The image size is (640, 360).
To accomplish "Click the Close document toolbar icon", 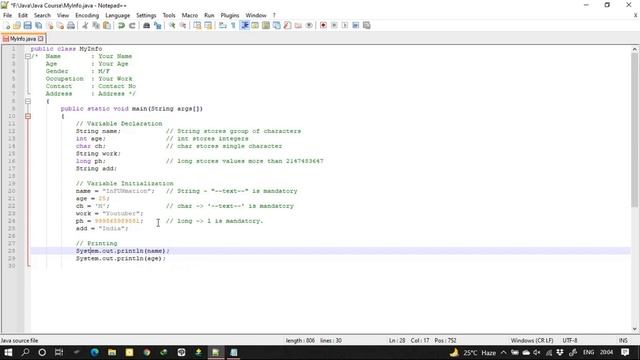I will pos(49,25).
